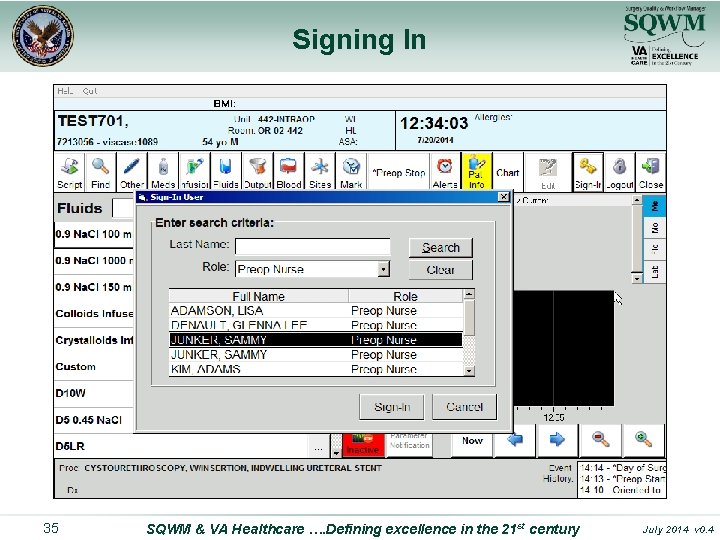Click the Clear button in dialog
This screenshot has width=720, height=540.
(x=440, y=270)
